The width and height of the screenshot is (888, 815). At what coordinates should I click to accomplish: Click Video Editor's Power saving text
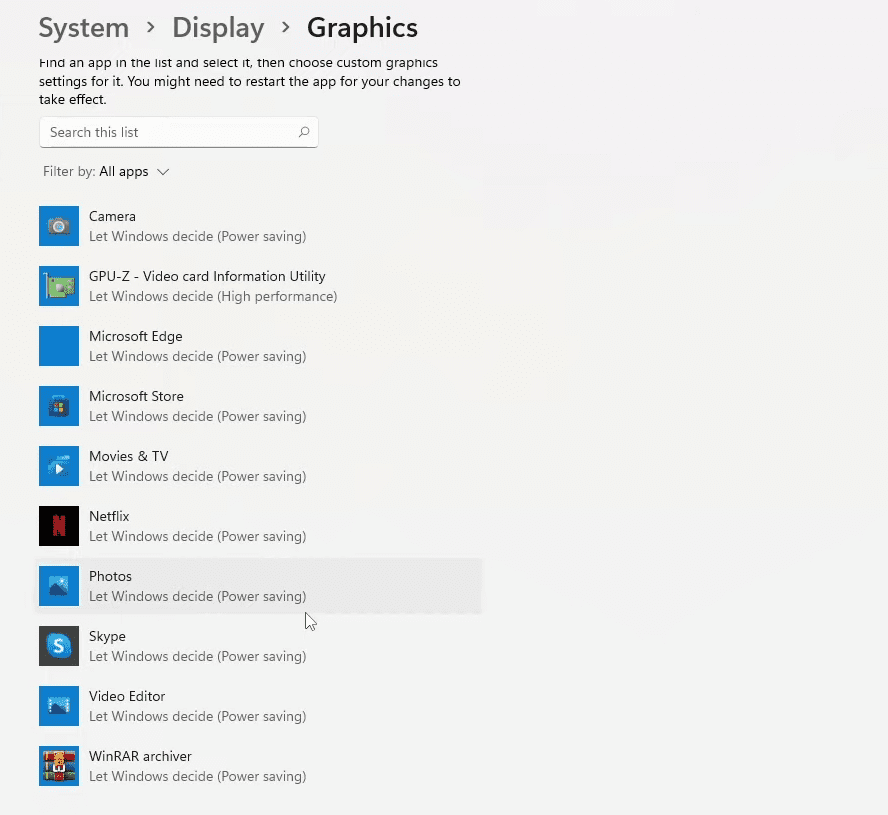coord(198,716)
